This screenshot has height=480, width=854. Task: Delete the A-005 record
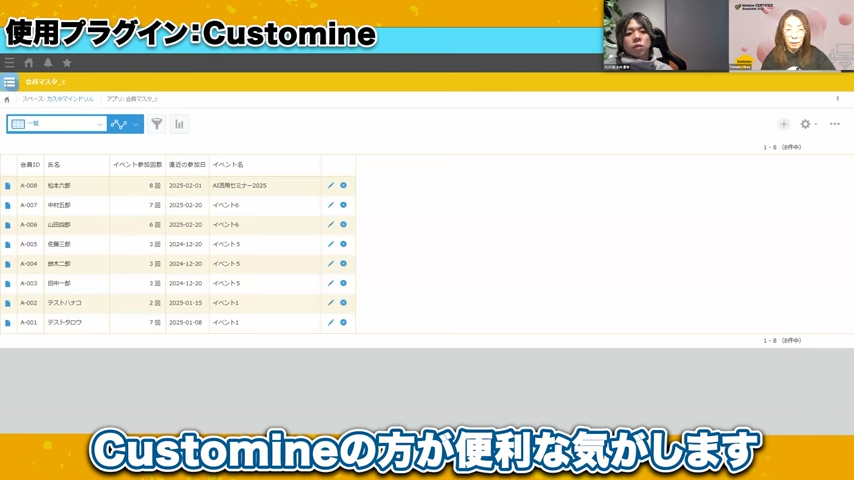click(344, 244)
